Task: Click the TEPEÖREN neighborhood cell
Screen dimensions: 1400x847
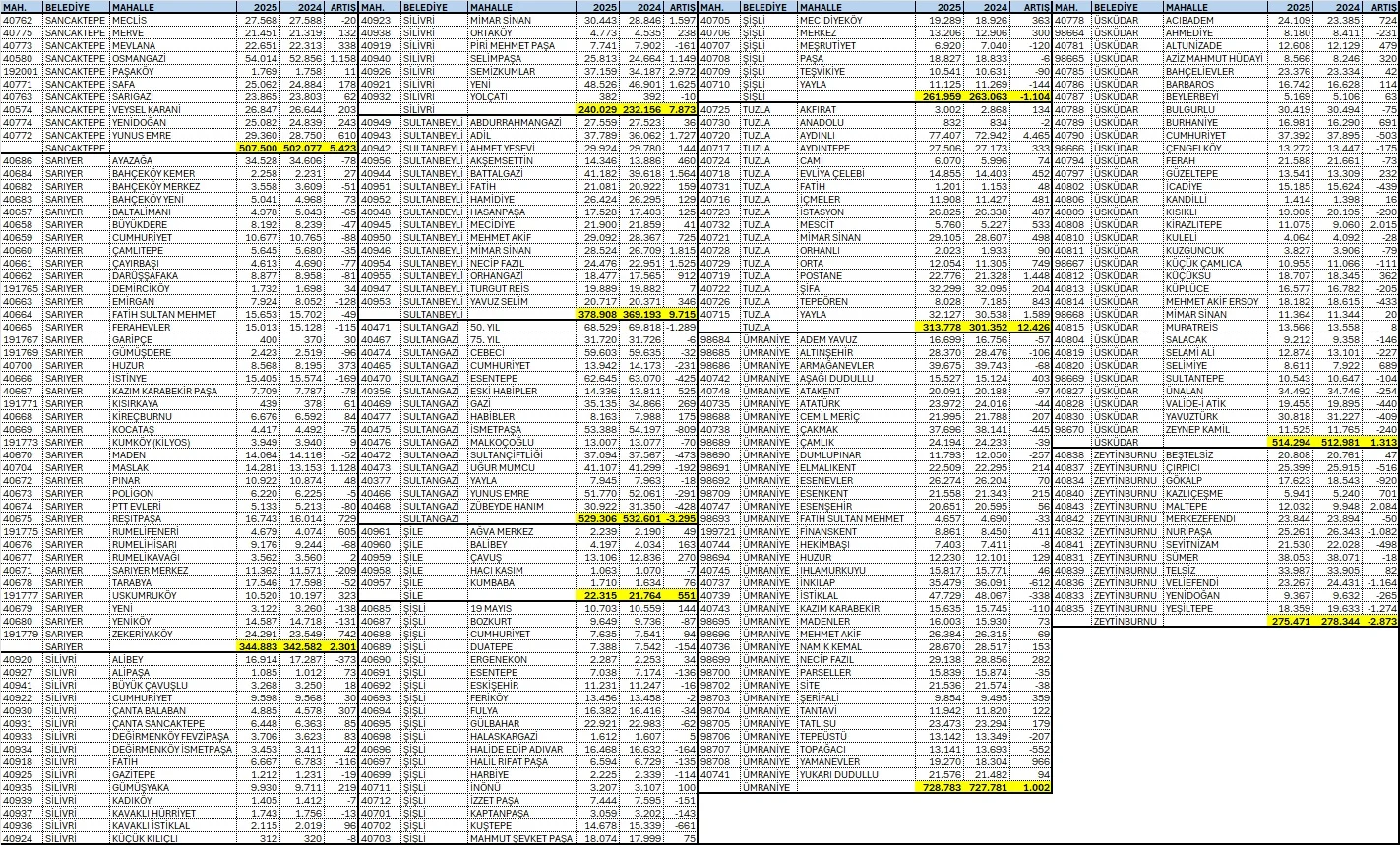Action: pos(824,301)
